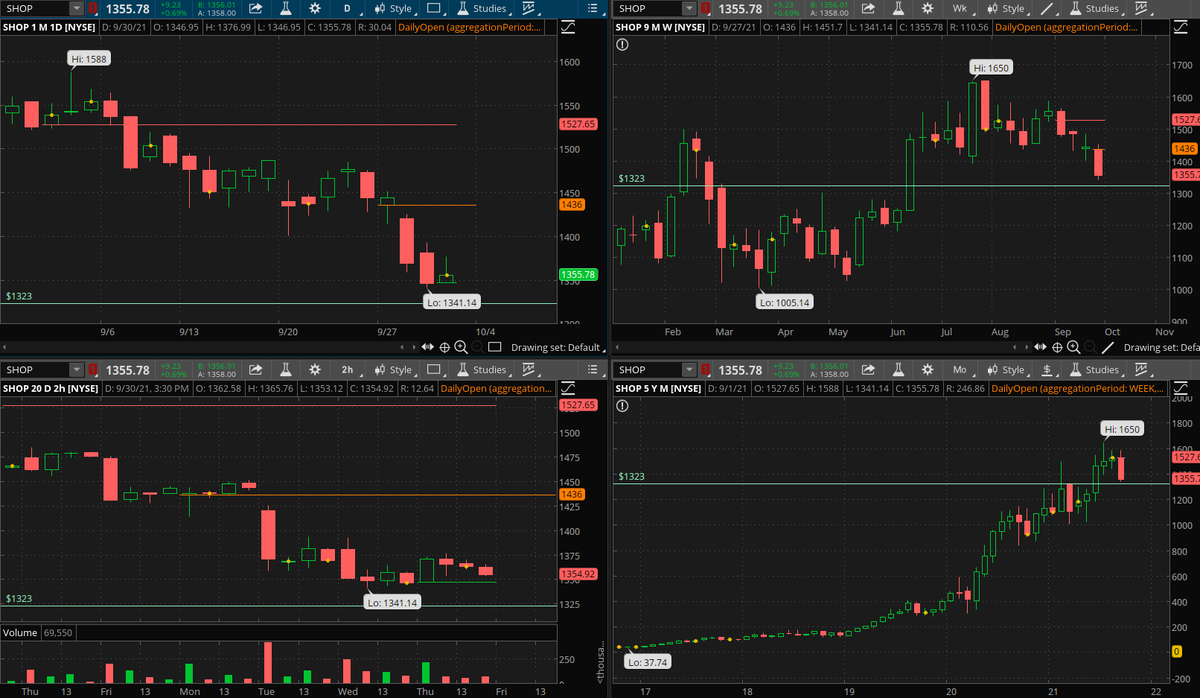Click flask icon beside share in 2h chart

click(x=286, y=370)
